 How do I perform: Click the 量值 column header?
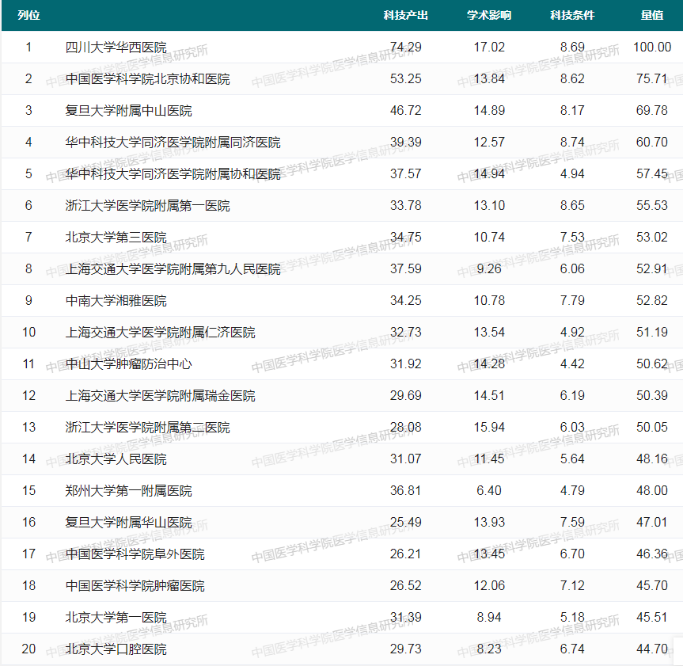(x=652, y=15)
